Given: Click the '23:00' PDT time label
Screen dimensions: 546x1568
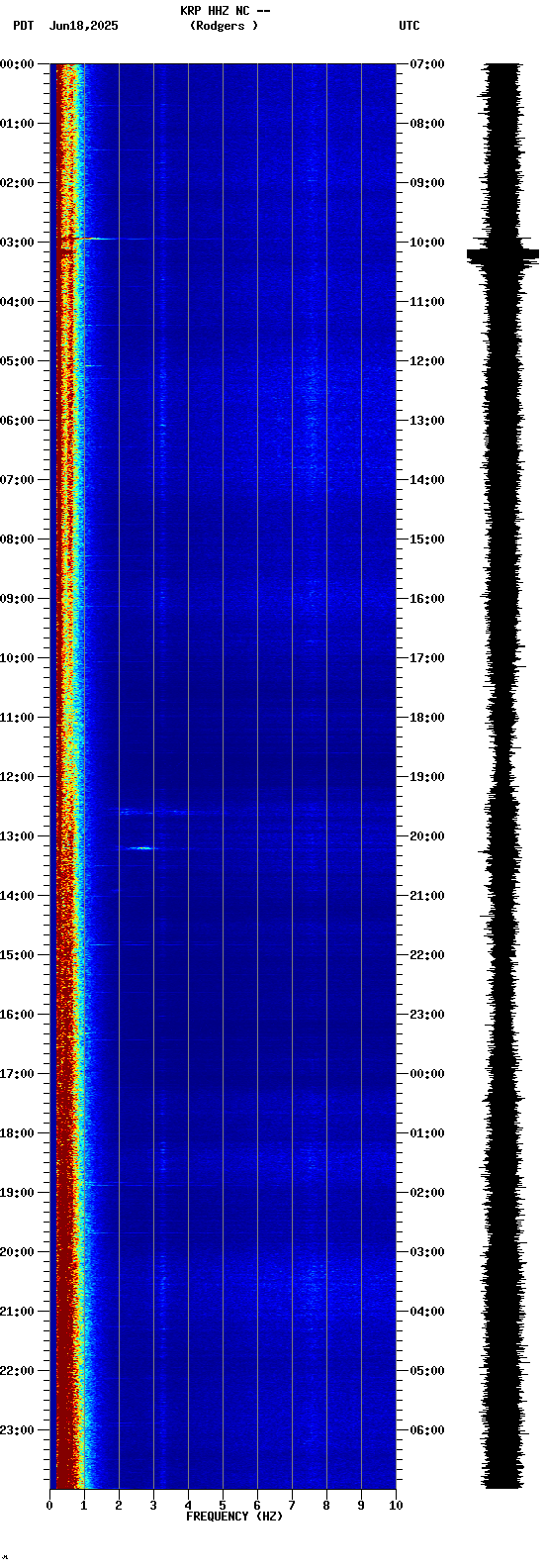Looking at the screenshot, I should [18, 1430].
